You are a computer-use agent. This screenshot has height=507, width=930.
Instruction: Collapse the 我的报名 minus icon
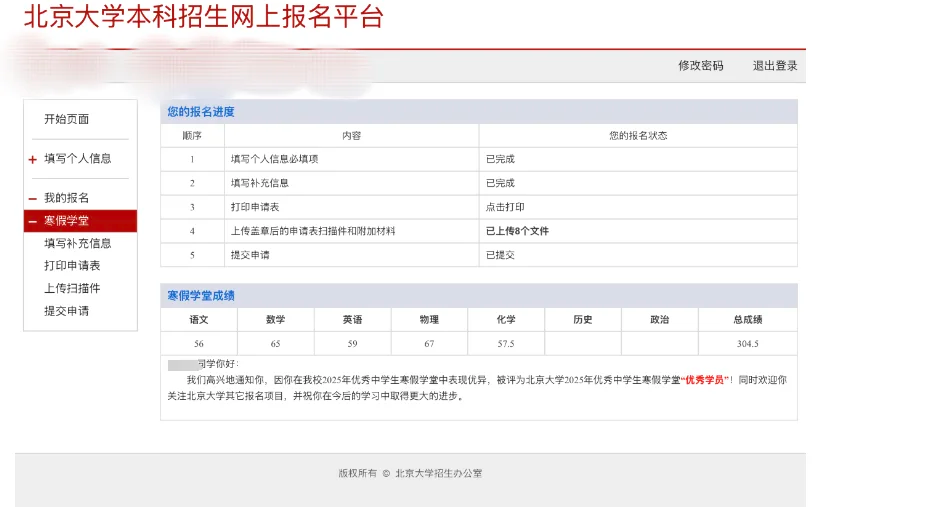(33, 199)
